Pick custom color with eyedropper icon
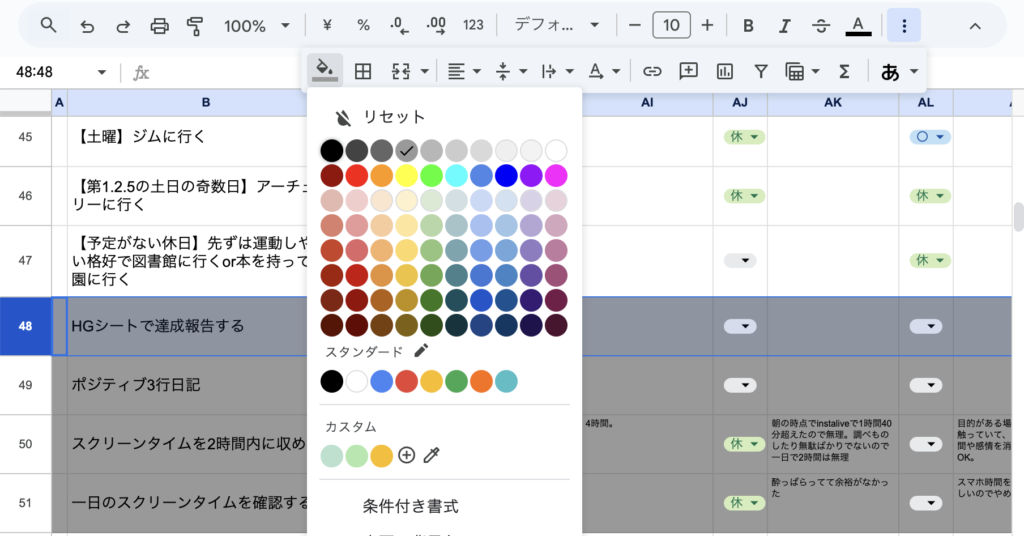Viewport: 1024px width, 536px height. [431, 455]
